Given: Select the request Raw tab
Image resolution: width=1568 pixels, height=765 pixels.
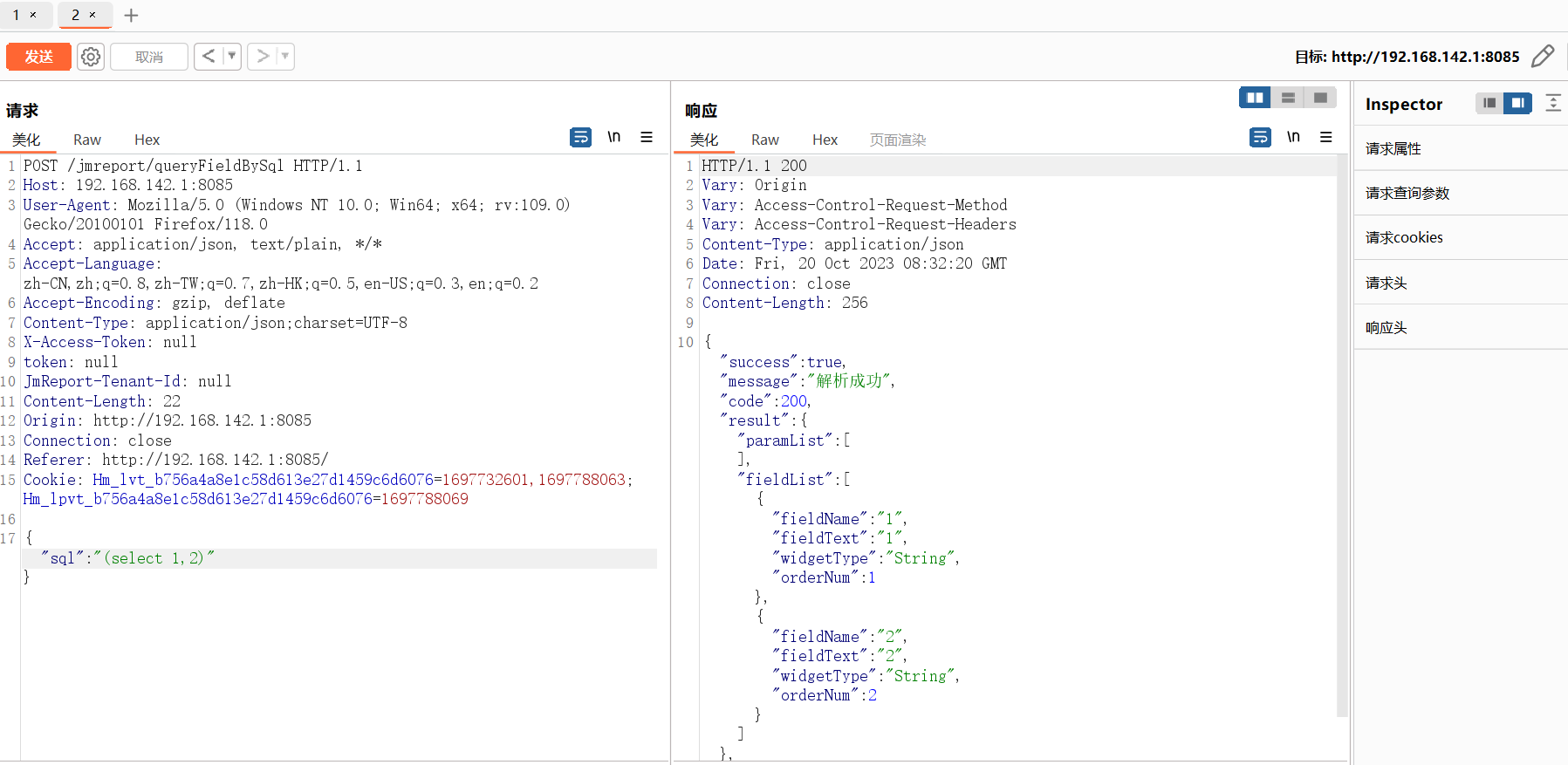Looking at the screenshot, I should tap(87, 140).
